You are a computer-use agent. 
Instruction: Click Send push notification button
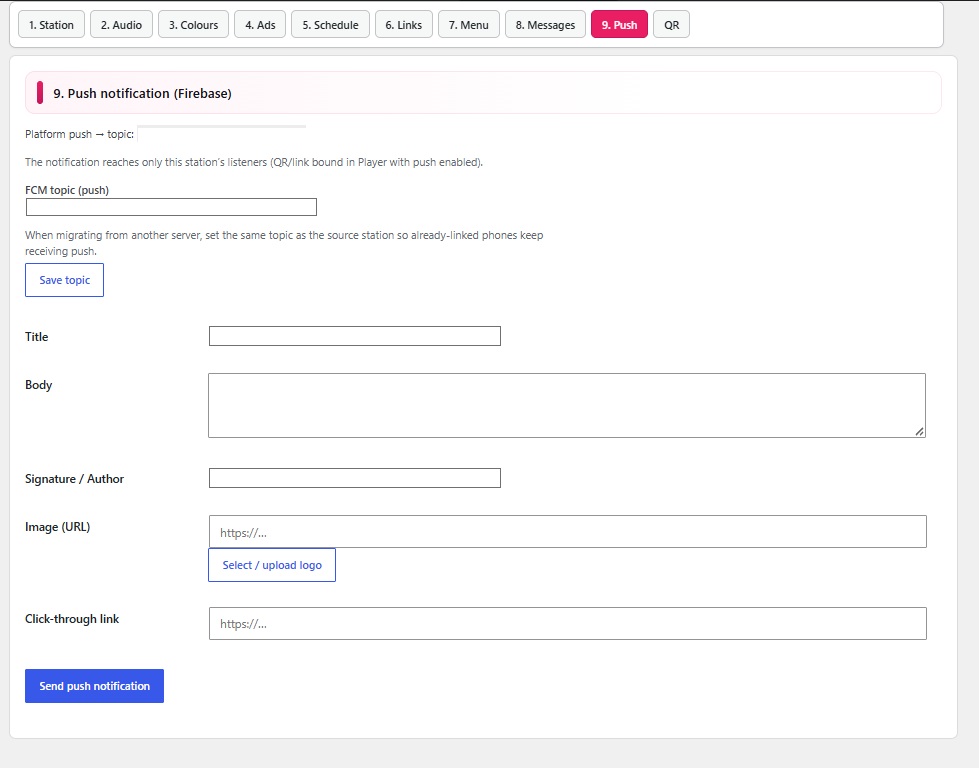click(x=94, y=686)
